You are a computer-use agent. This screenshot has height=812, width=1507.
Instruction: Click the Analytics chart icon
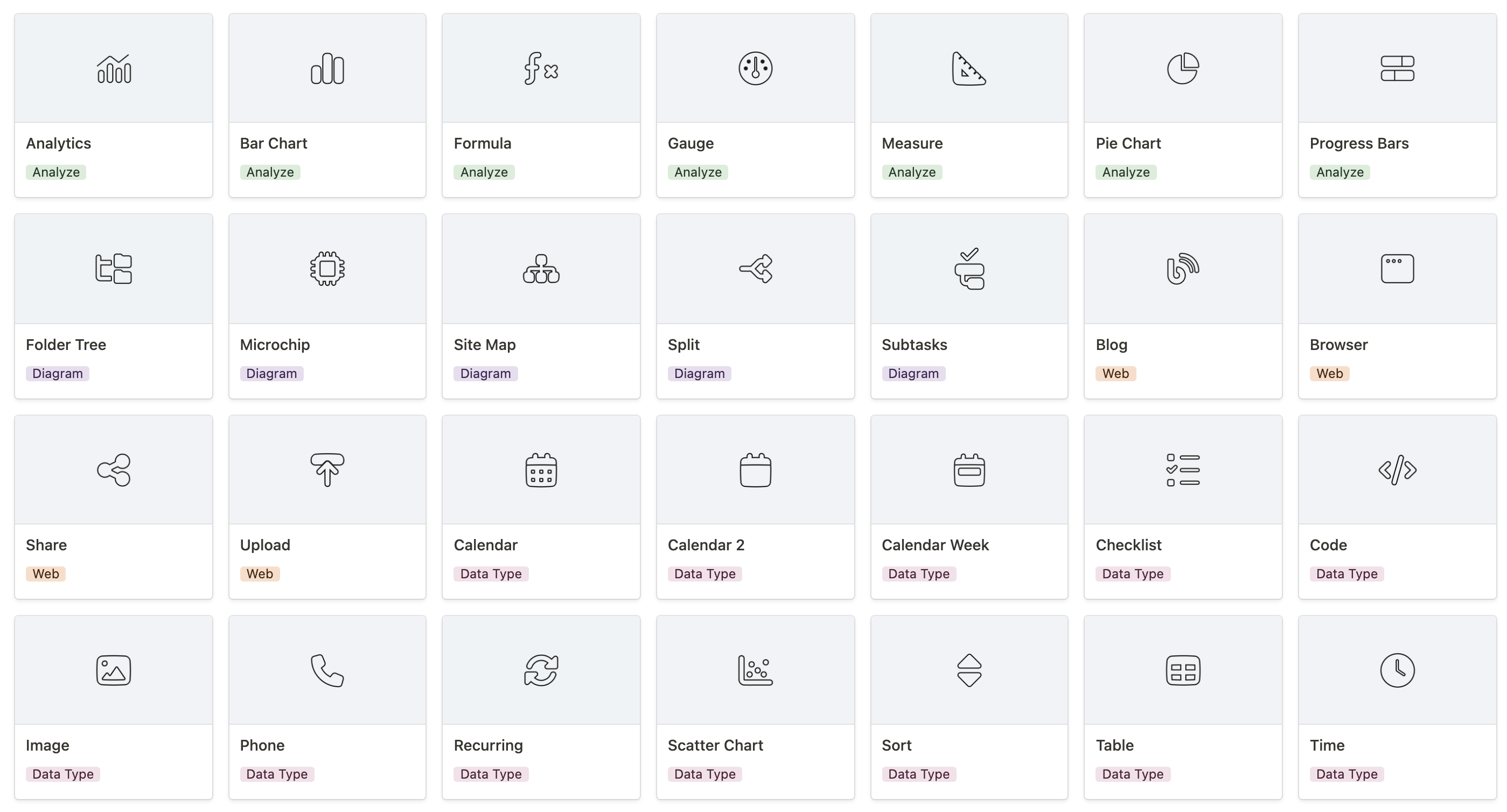(114, 69)
